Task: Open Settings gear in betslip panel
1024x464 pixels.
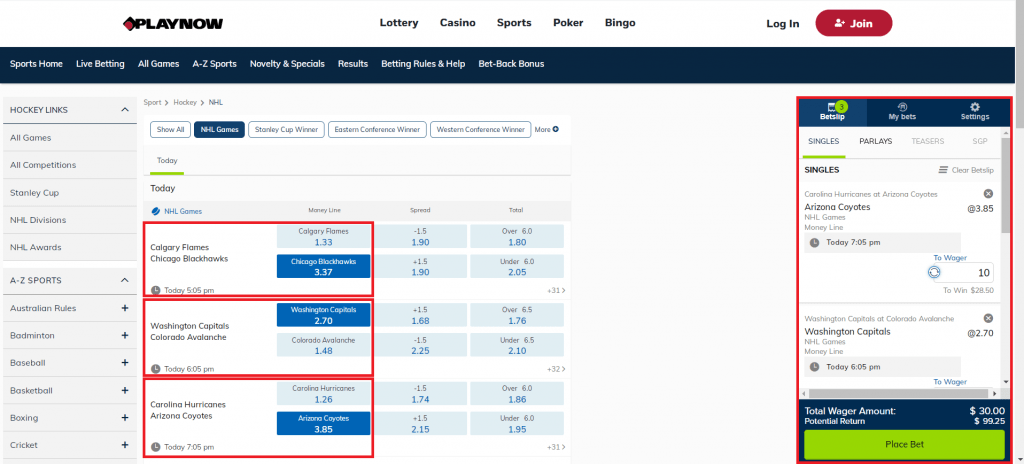Action: tap(975, 107)
